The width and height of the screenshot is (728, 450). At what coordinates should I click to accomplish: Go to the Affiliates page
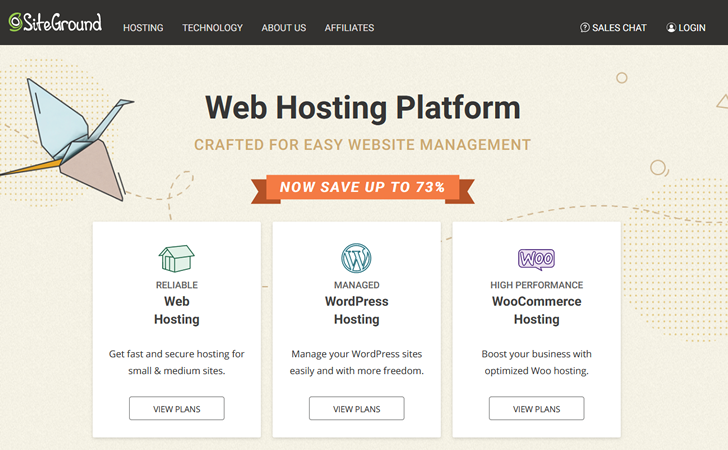349,28
